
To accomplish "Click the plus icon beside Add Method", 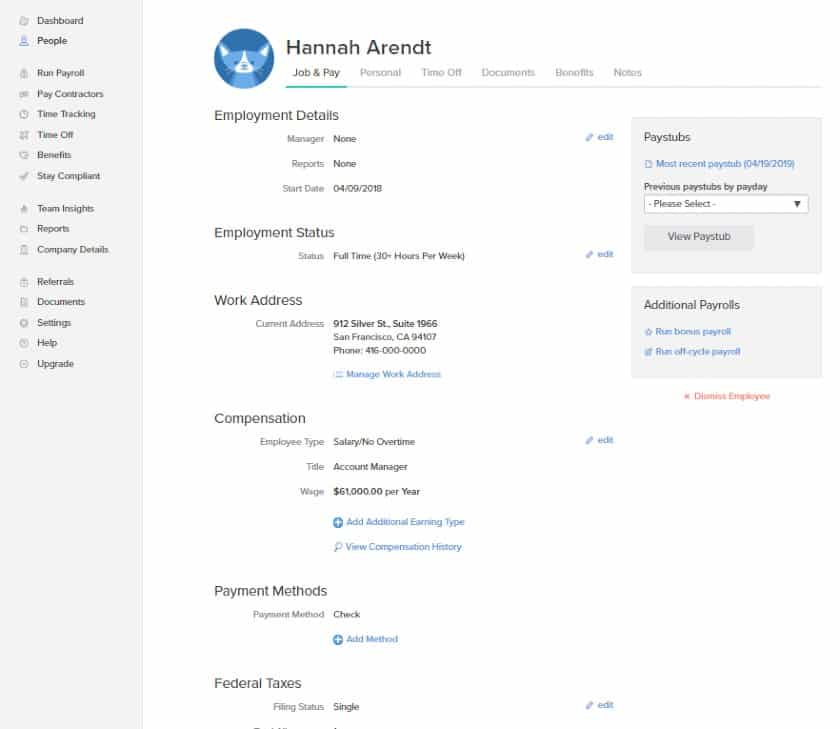I will coord(338,640).
